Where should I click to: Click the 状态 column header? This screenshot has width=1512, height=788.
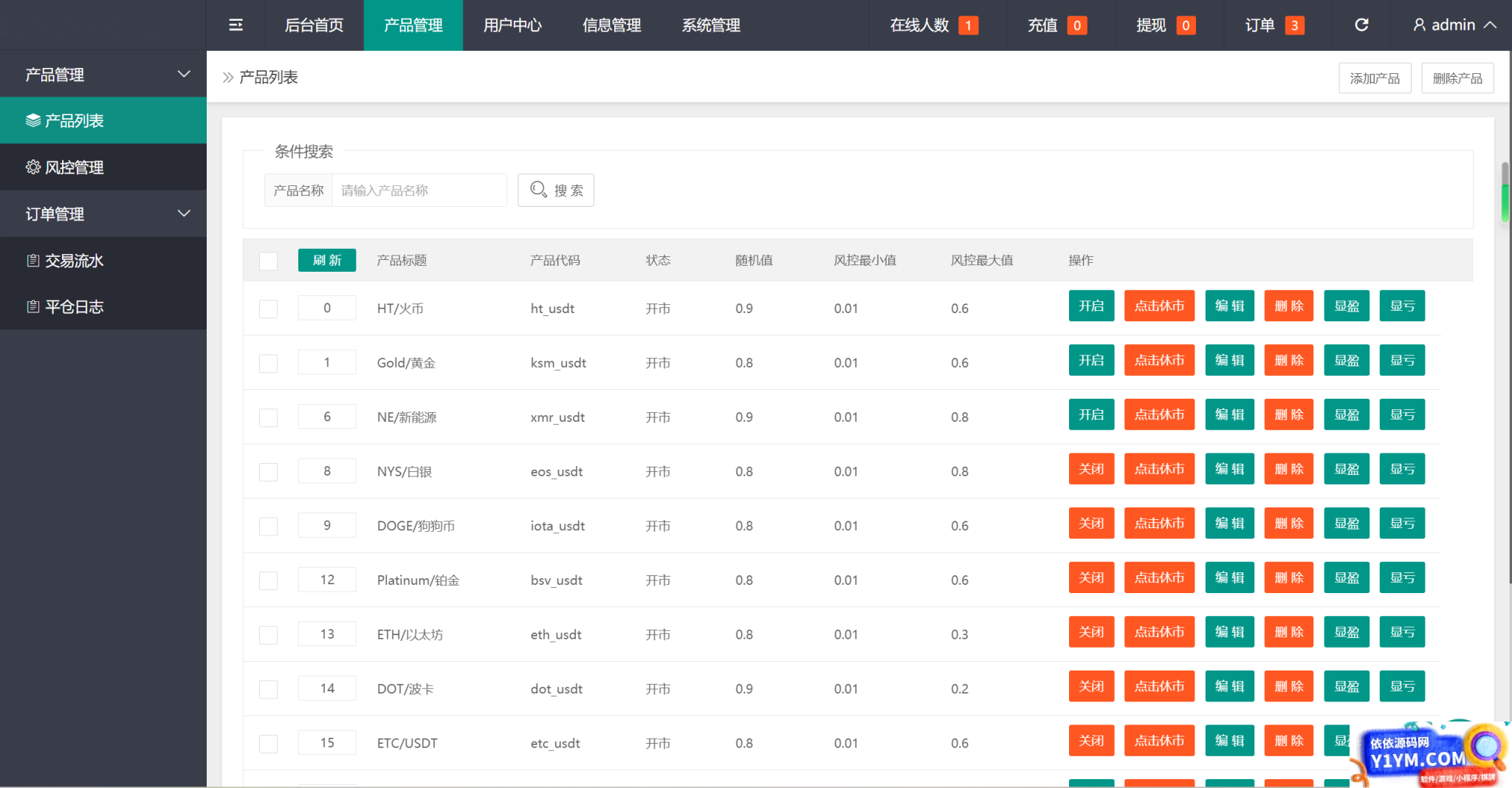coord(658,260)
